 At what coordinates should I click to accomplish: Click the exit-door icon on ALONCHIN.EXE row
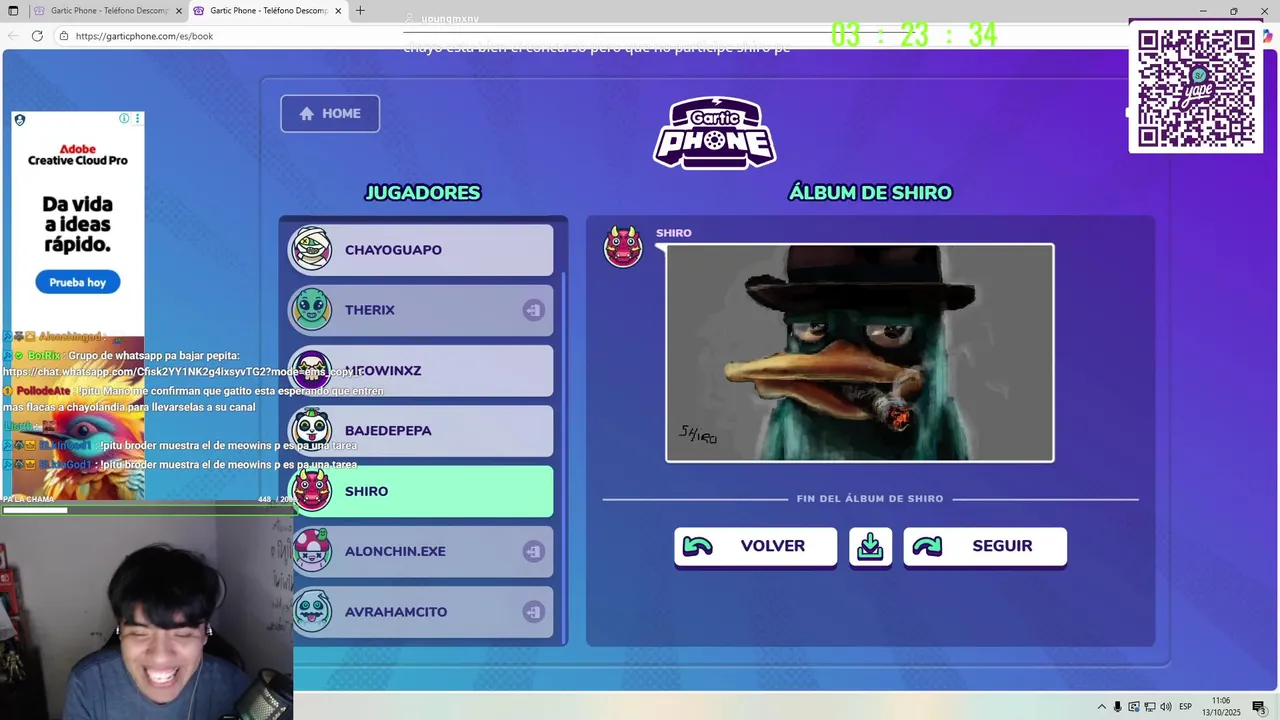[533, 551]
